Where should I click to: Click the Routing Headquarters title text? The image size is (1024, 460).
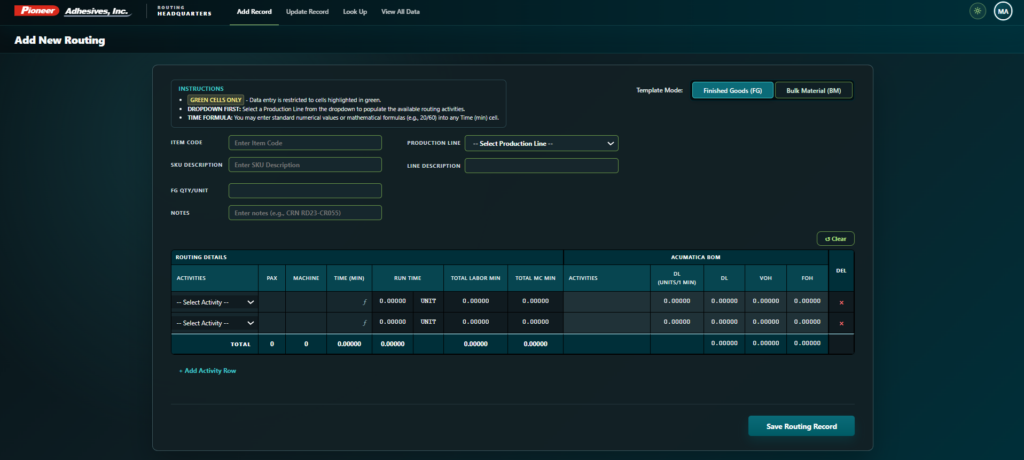[184, 11]
